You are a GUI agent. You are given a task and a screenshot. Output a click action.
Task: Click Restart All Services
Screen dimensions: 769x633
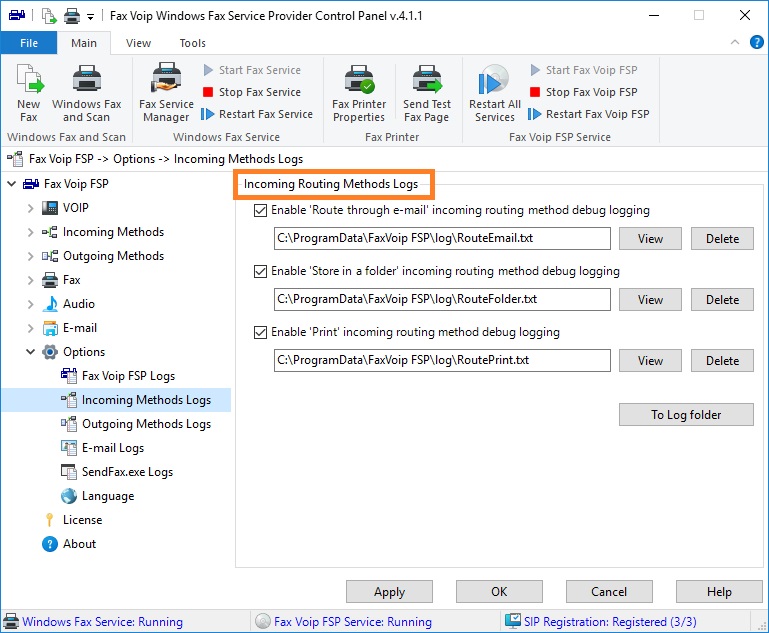[494, 93]
